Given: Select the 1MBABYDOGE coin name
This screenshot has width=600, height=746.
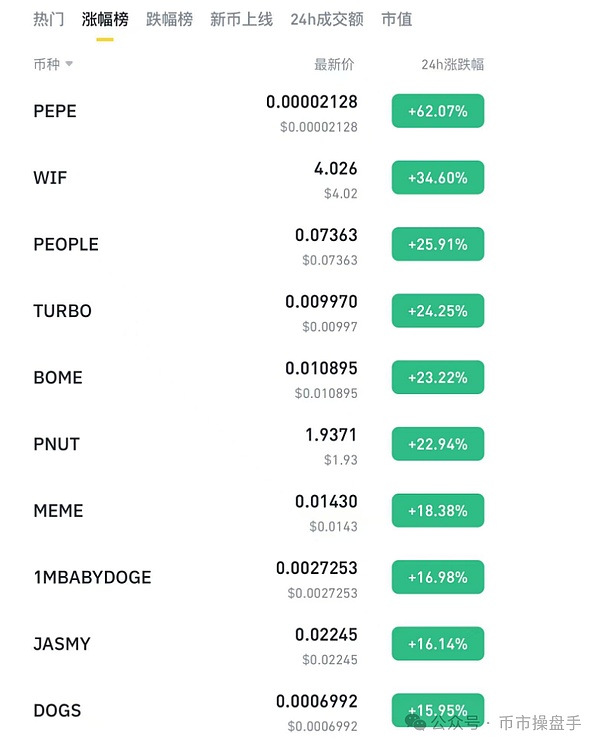Looking at the screenshot, I should point(92,578).
